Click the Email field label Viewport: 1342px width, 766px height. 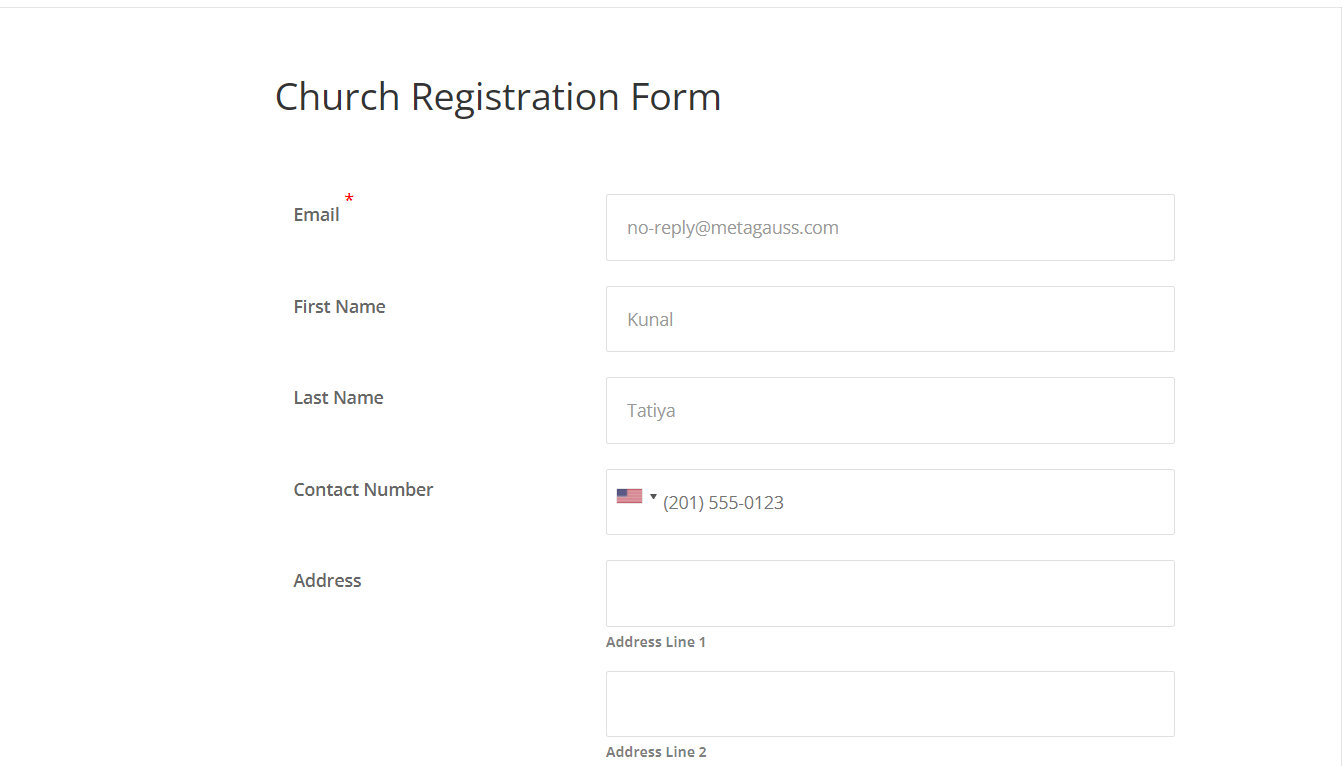coord(316,215)
